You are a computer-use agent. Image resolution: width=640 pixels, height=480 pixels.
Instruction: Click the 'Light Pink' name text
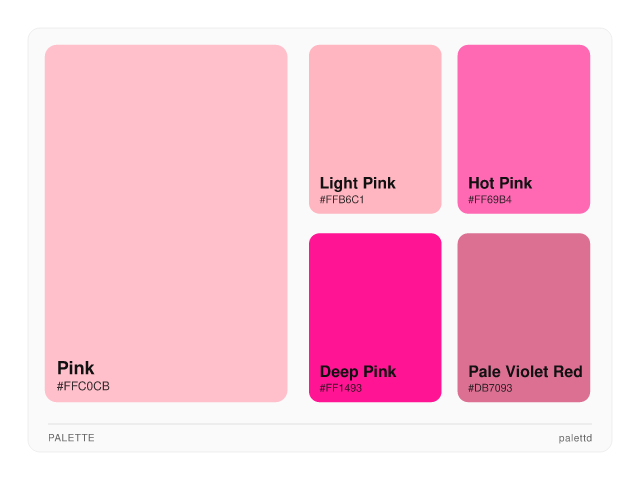point(358,183)
